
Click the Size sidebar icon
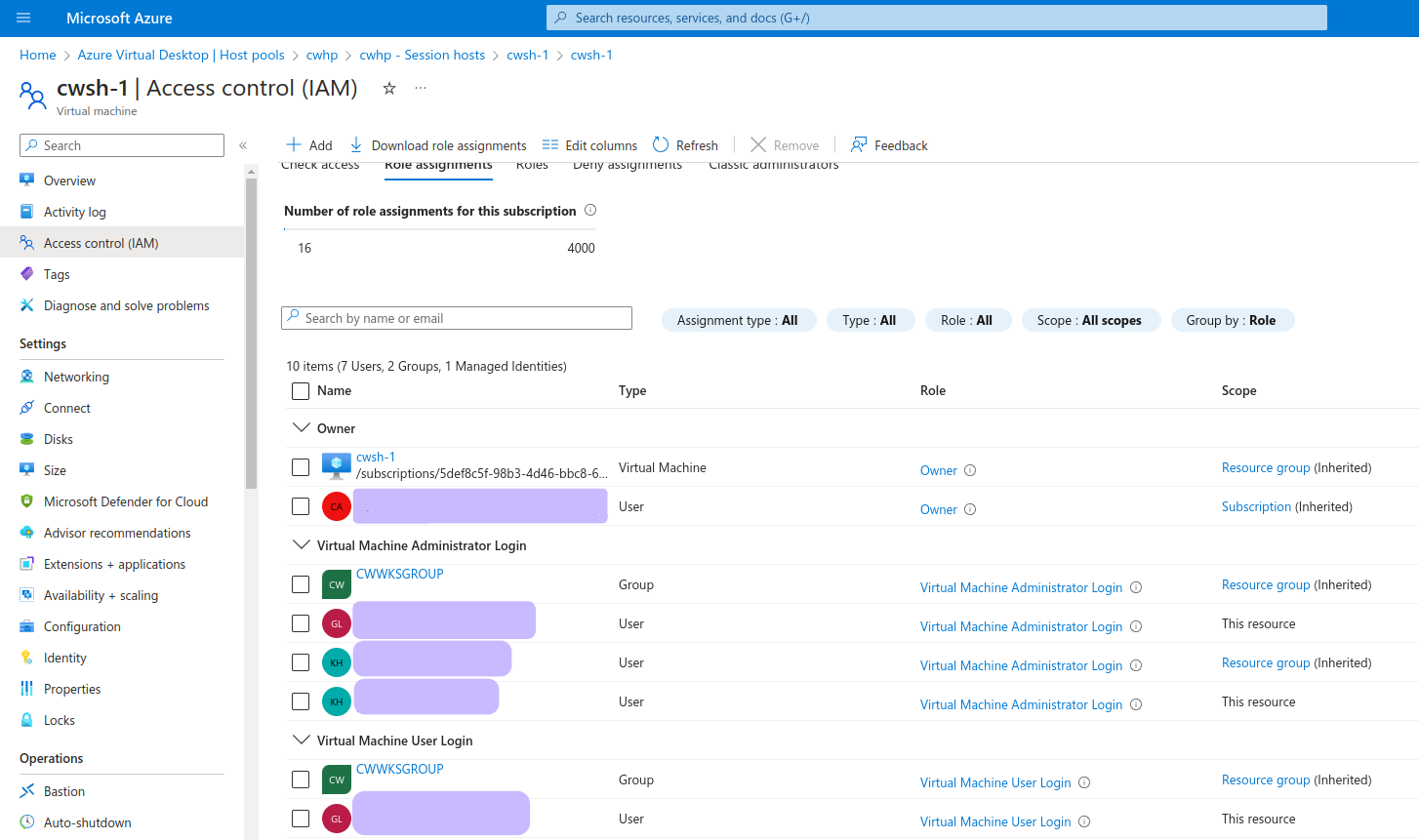point(27,470)
